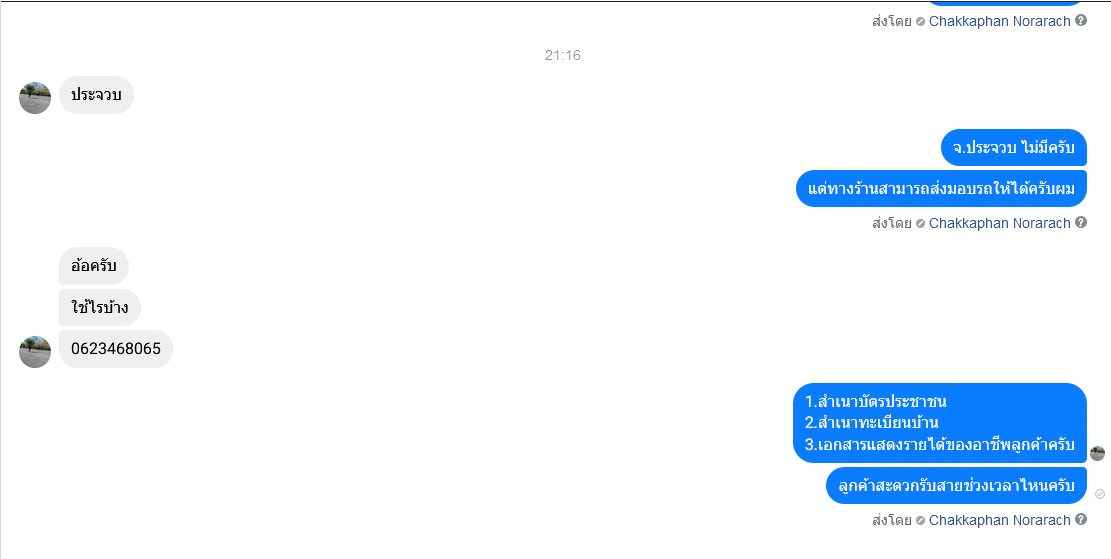Click small seen-by avatar beside documents list message
The width and height of the screenshot is (1111, 559).
pos(1098,453)
